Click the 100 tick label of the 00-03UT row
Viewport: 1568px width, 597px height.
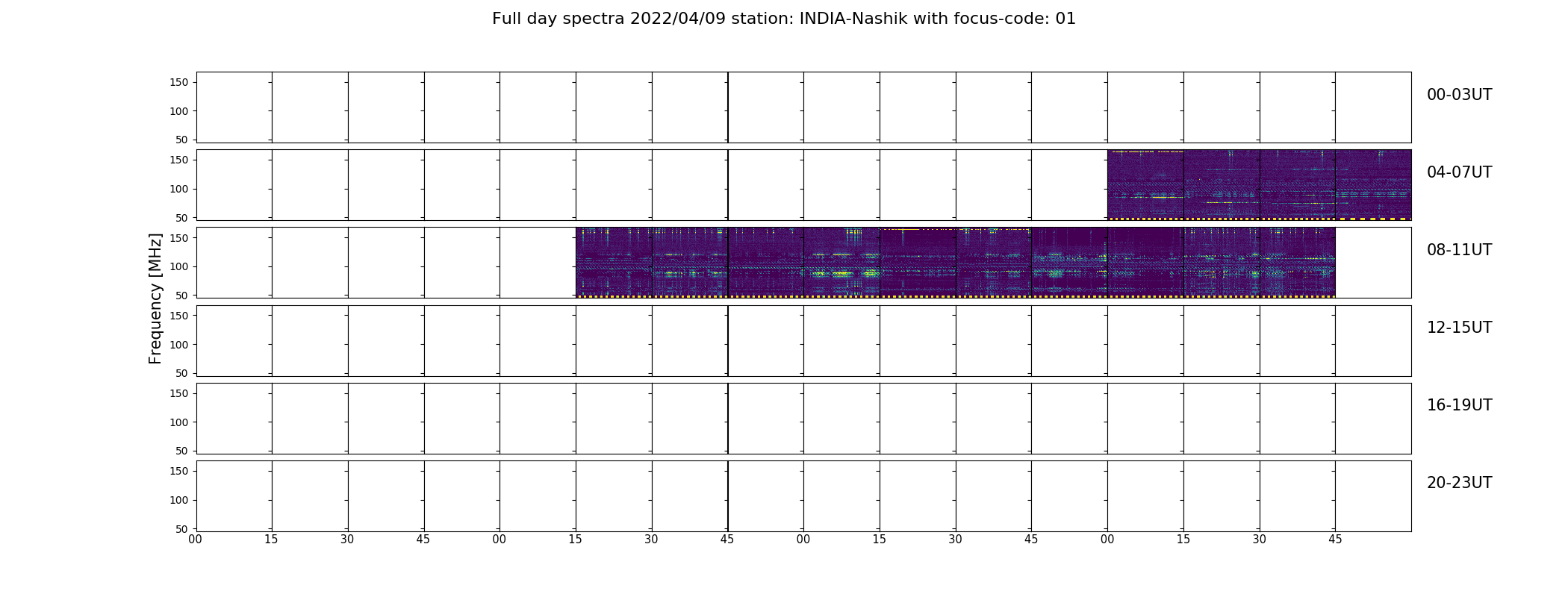point(179,111)
